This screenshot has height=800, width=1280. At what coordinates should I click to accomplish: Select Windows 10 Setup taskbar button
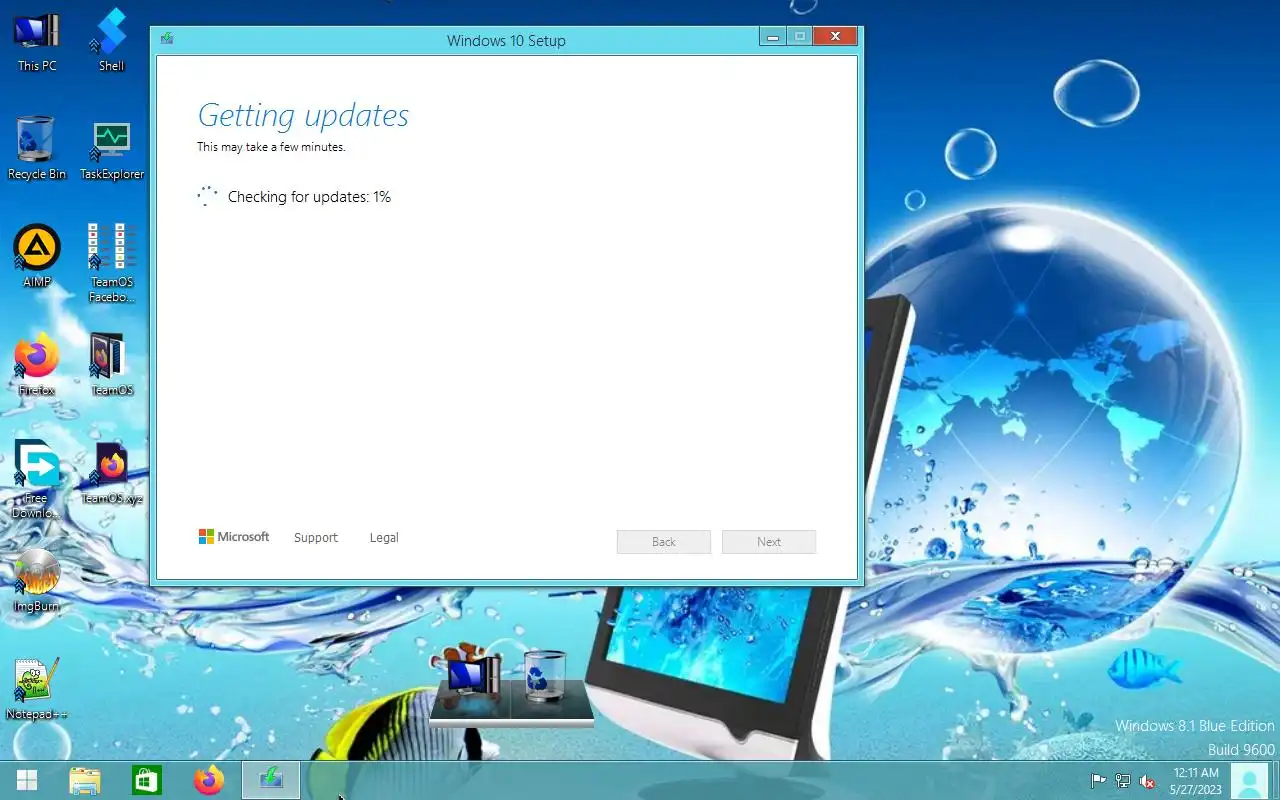point(271,780)
